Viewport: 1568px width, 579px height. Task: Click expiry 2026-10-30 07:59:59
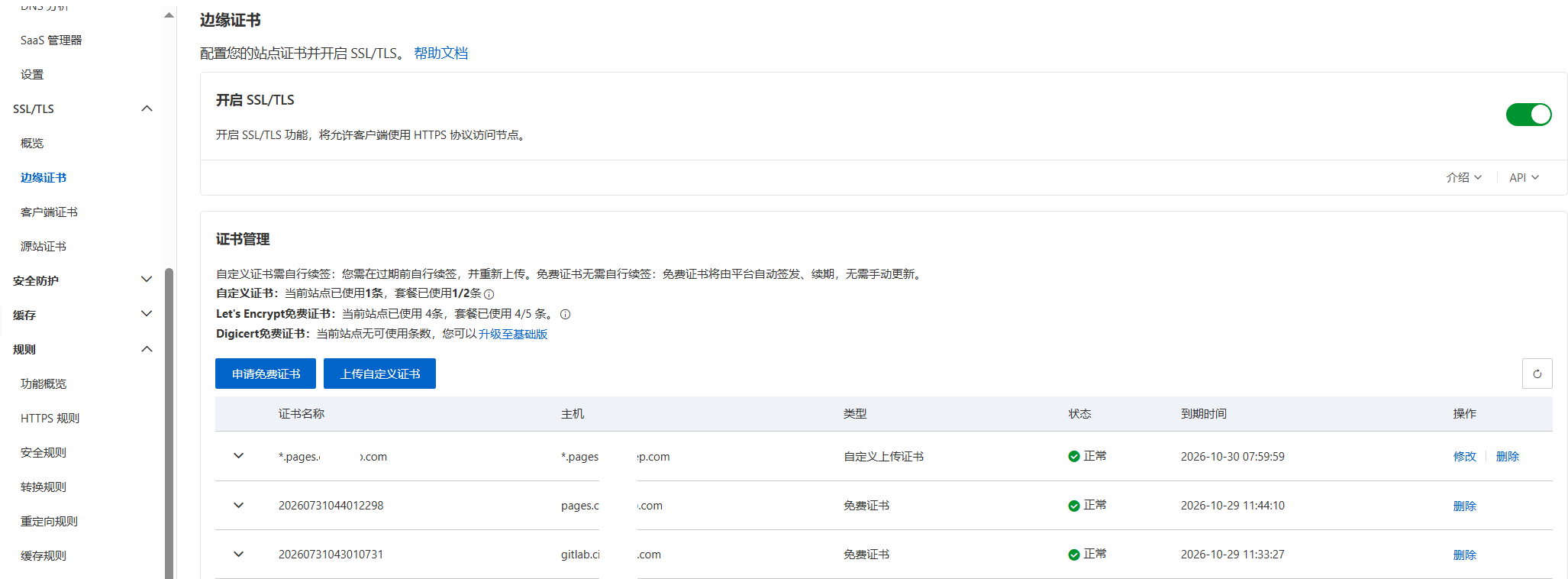point(1232,456)
